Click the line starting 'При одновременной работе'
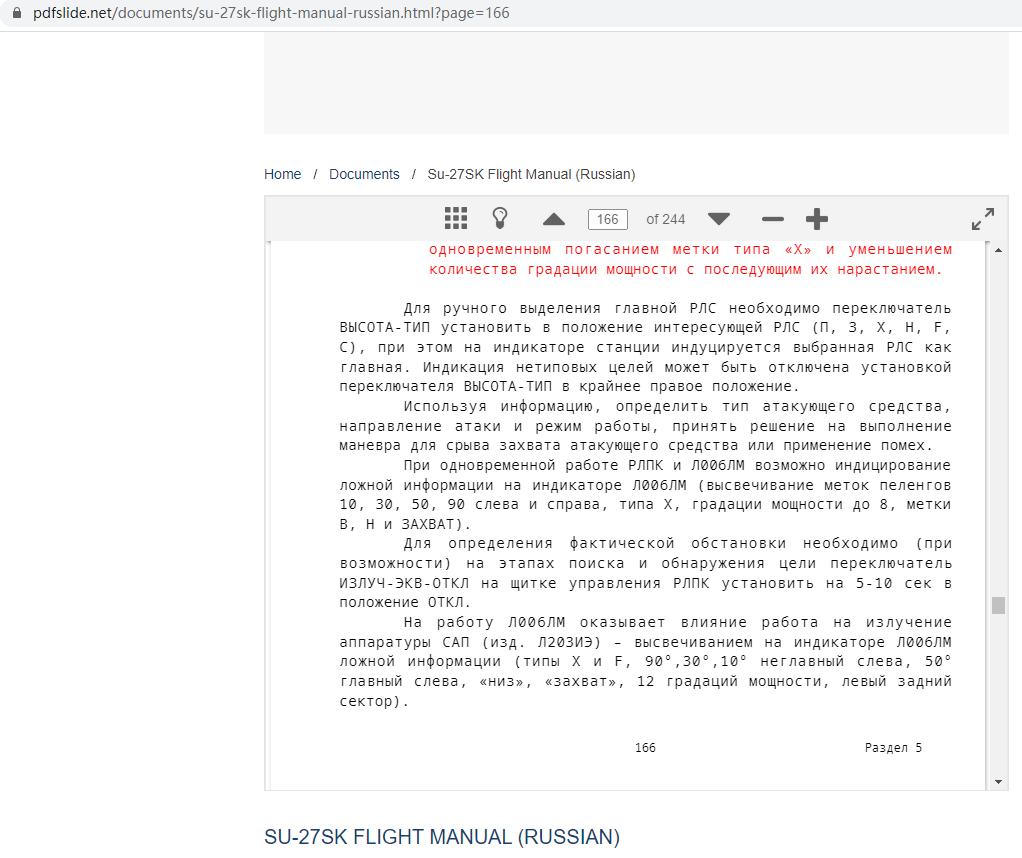This screenshot has height=858, width=1022. [x=677, y=465]
